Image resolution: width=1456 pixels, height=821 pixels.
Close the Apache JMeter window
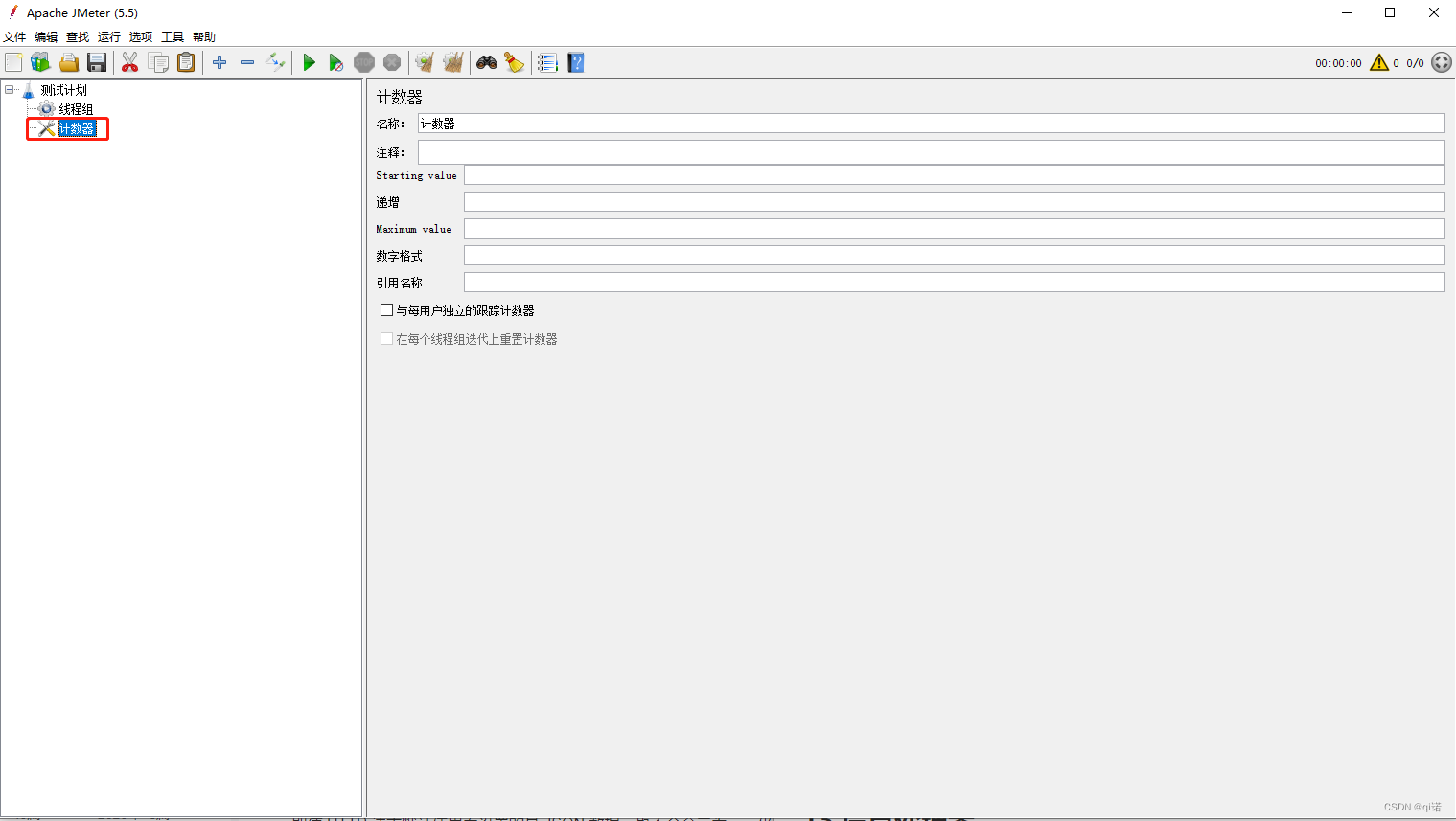click(1434, 12)
